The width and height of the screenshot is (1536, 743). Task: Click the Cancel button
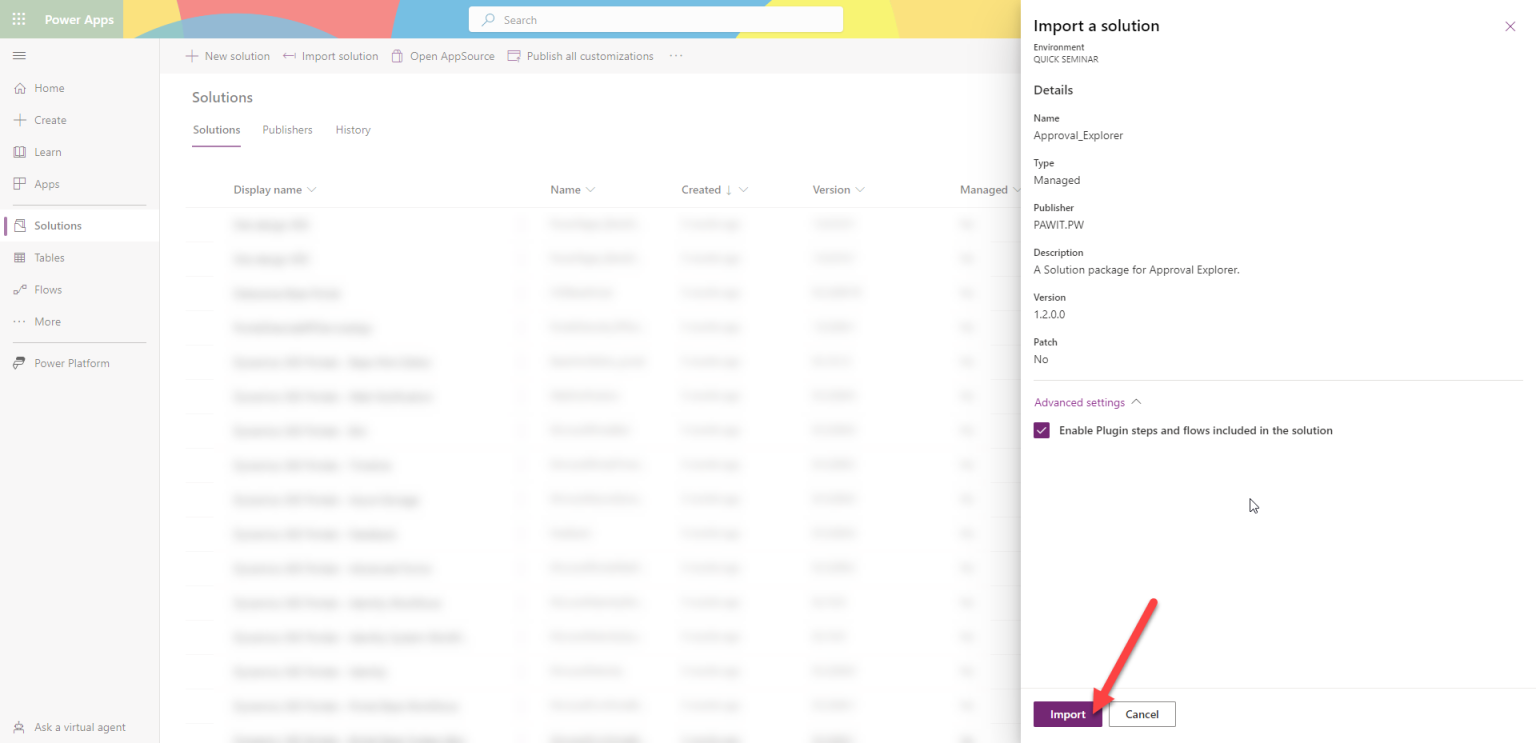(1142, 714)
